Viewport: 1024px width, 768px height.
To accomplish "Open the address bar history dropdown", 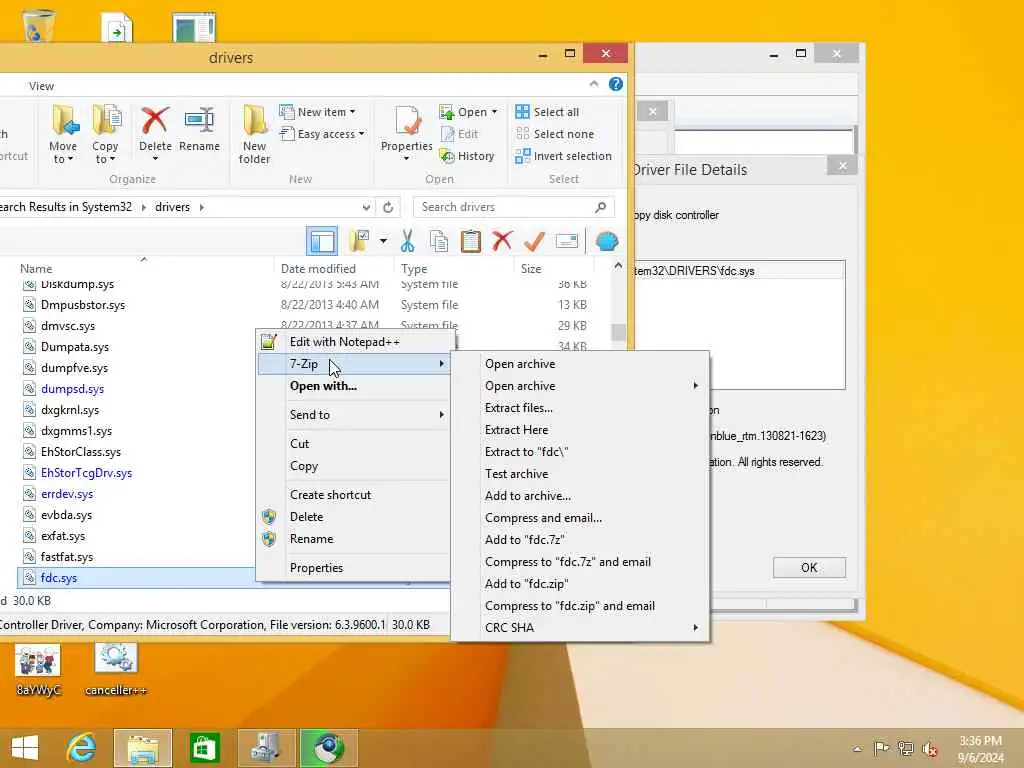I will [366, 207].
